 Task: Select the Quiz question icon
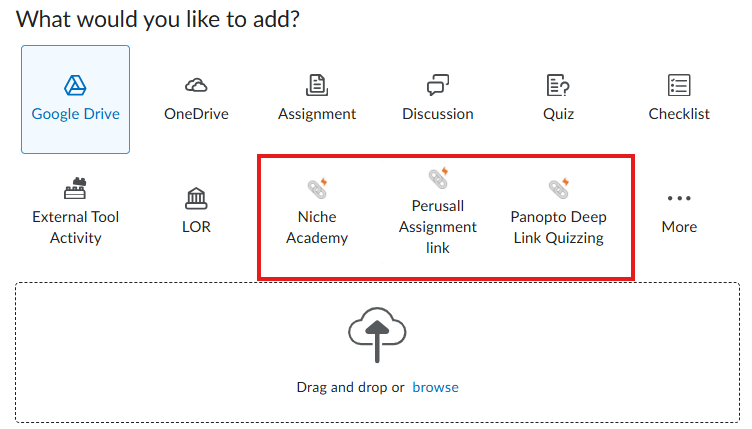coord(558,85)
